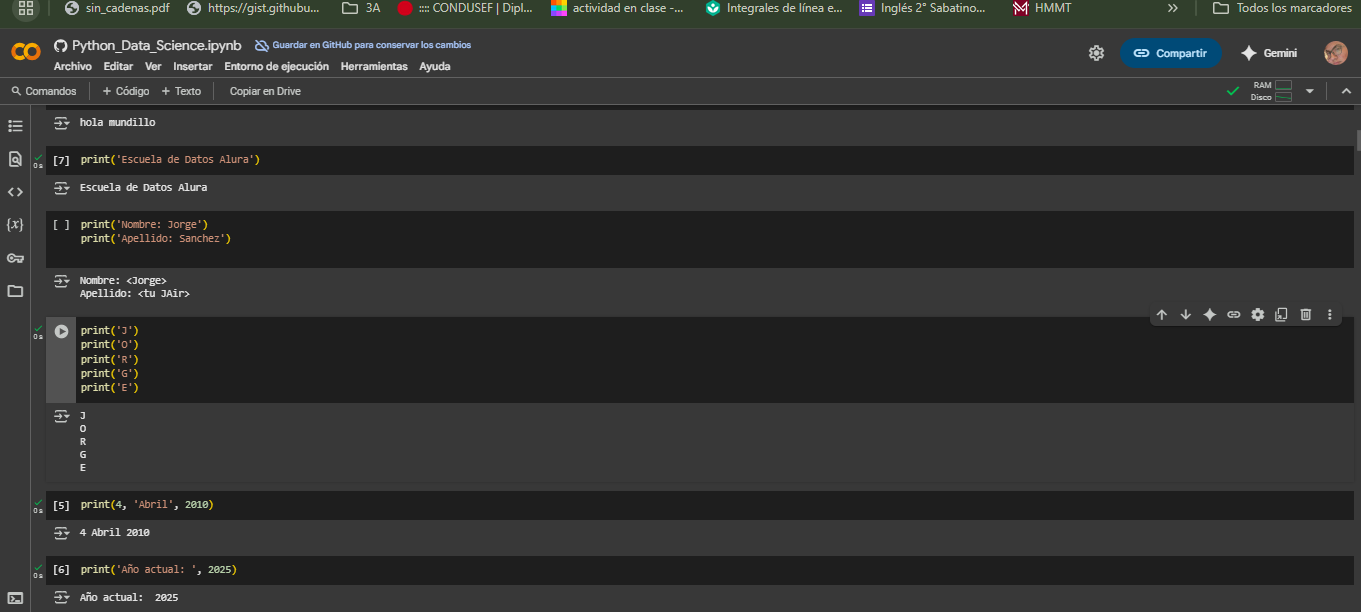The width and height of the screenshot is (1361, 612).
Task: Run cell [7] printing Escuela de Datos Alura
Action: 61,160
